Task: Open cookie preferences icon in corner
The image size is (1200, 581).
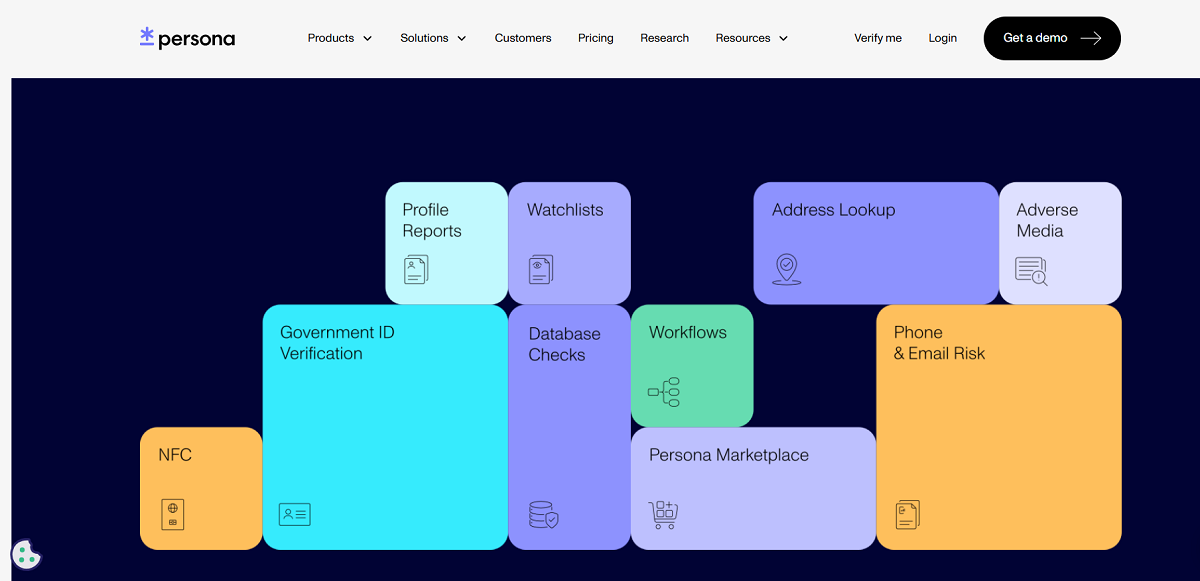Action: (26, 554)
